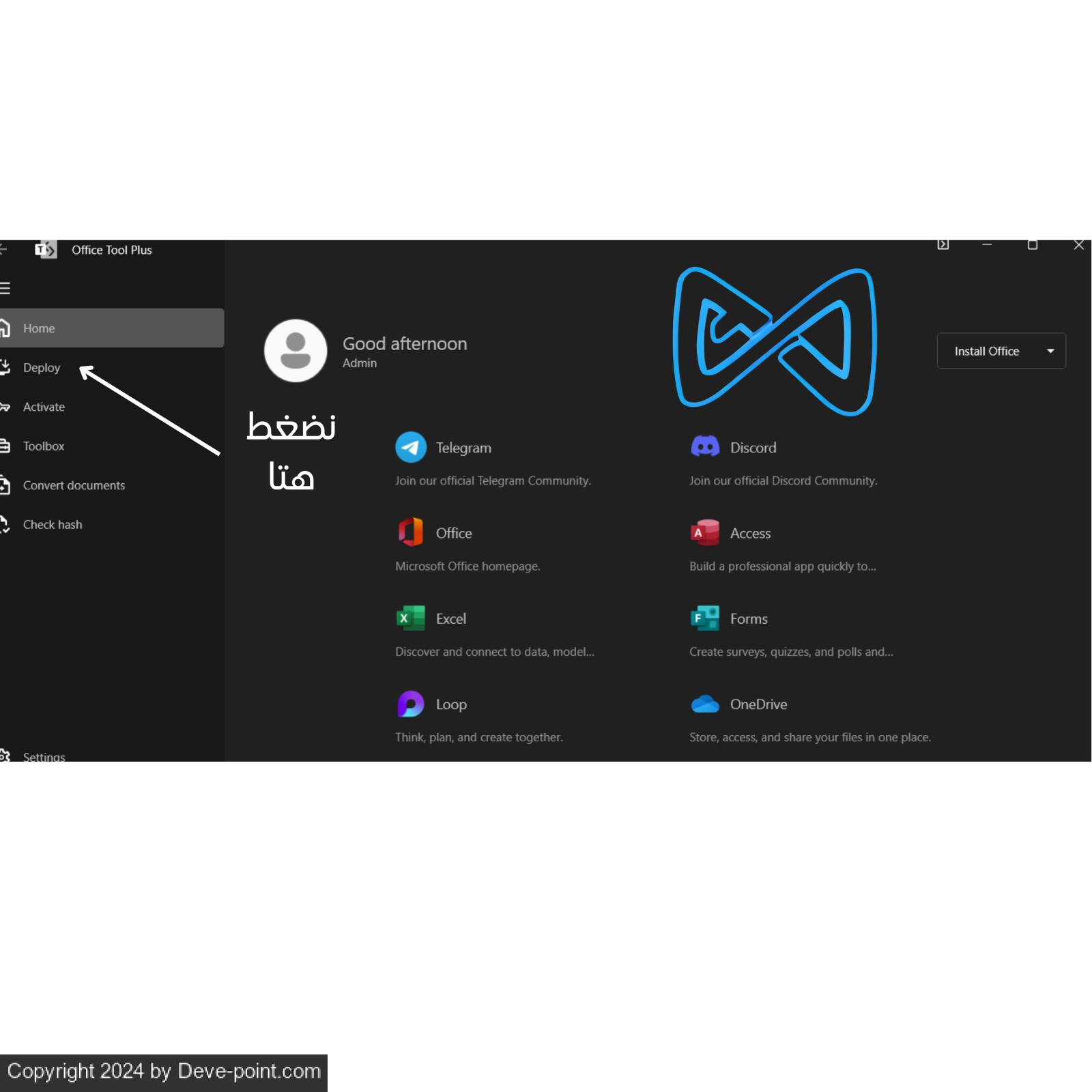The height and width of the screenshot is (1092, 1092).
Task: Toggle the hamburger navigation menu
Action: click(5, 289)
